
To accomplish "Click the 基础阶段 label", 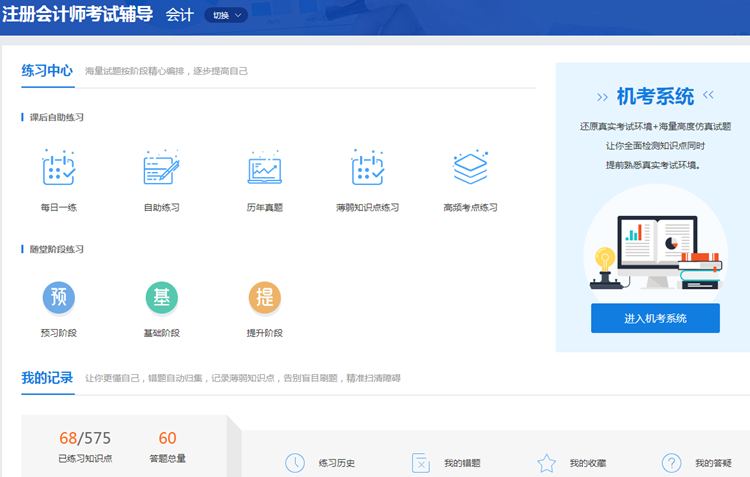I will tap(162, 333).
